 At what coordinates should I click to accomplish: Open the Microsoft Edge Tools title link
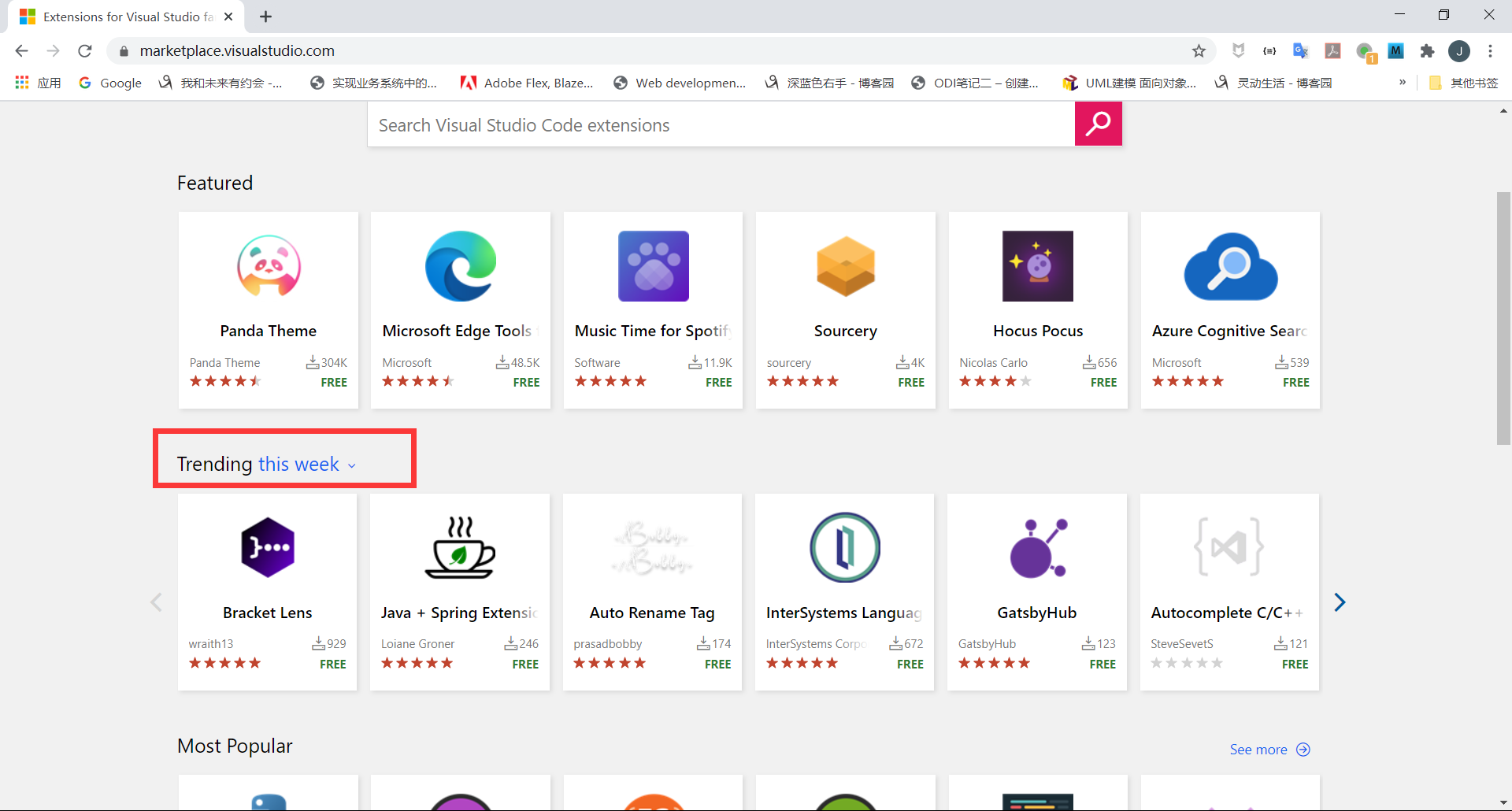[x=461, y=331]
